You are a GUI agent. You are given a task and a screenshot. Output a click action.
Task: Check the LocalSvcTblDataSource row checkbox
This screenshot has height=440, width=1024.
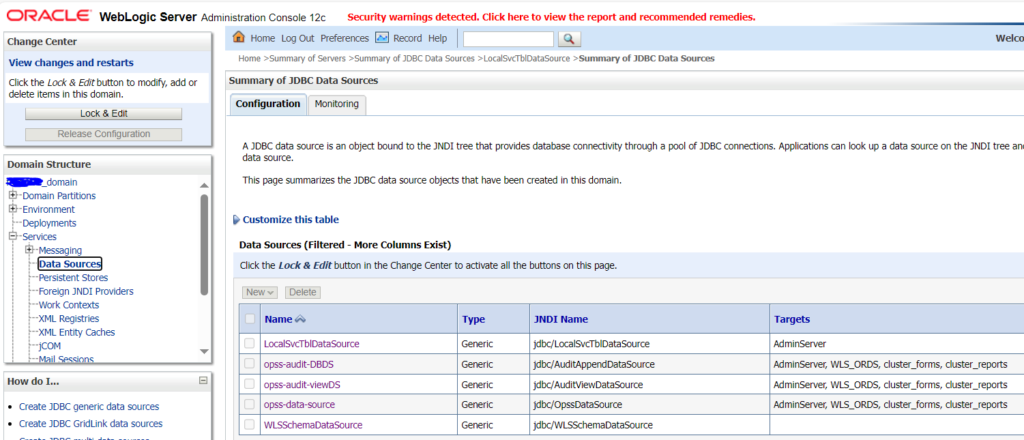click(x=249, y=343)
